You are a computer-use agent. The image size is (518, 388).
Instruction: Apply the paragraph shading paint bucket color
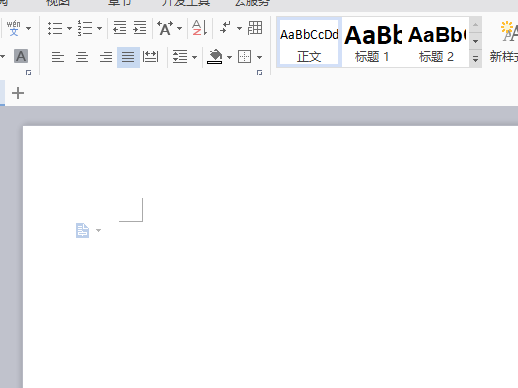point(215,57)
